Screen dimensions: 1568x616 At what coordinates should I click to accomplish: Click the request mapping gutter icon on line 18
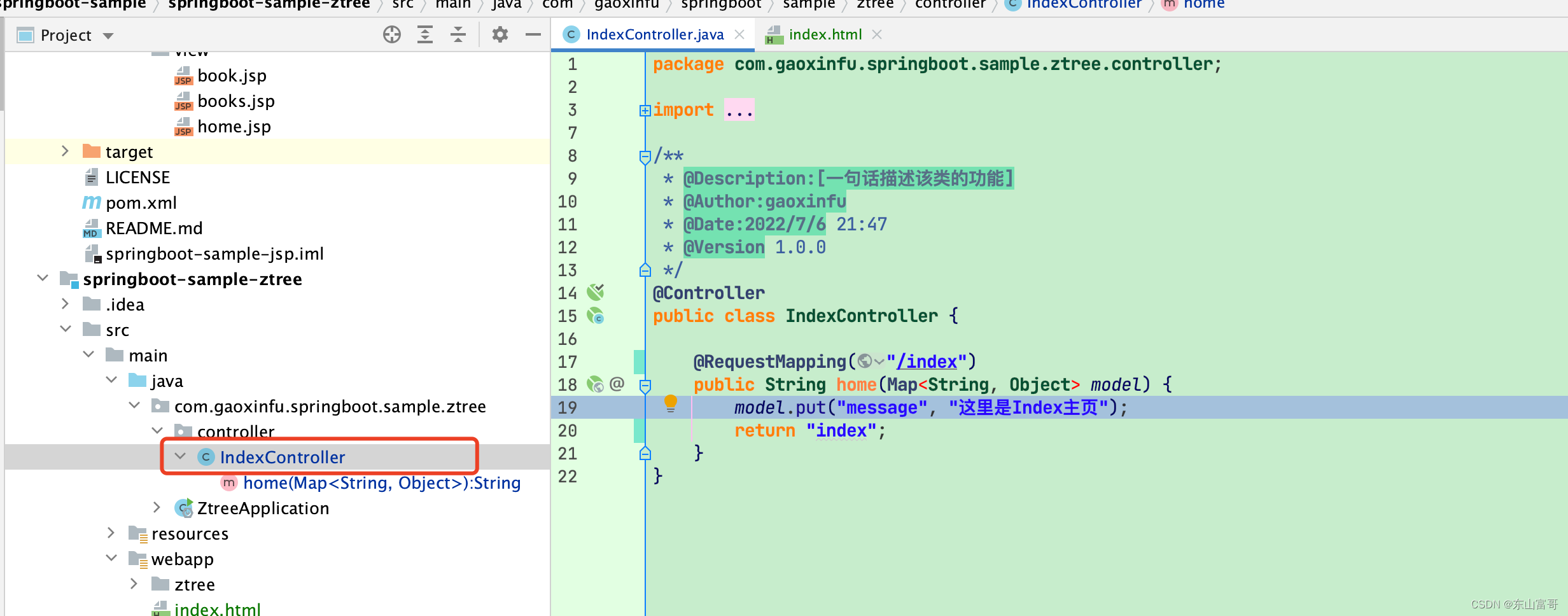coord(595,384)
